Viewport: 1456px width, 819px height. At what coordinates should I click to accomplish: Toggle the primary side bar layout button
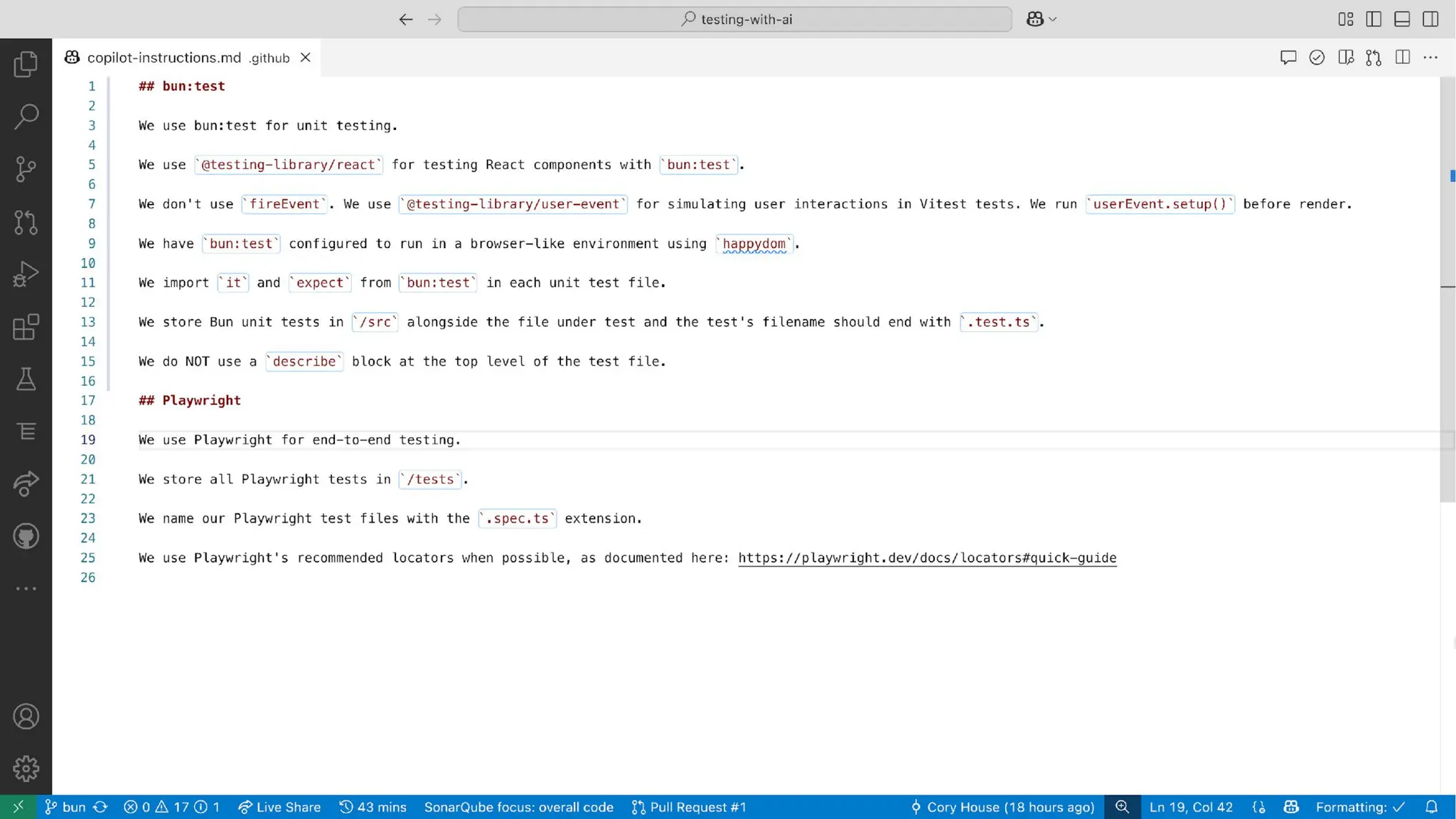point(1374,19)
